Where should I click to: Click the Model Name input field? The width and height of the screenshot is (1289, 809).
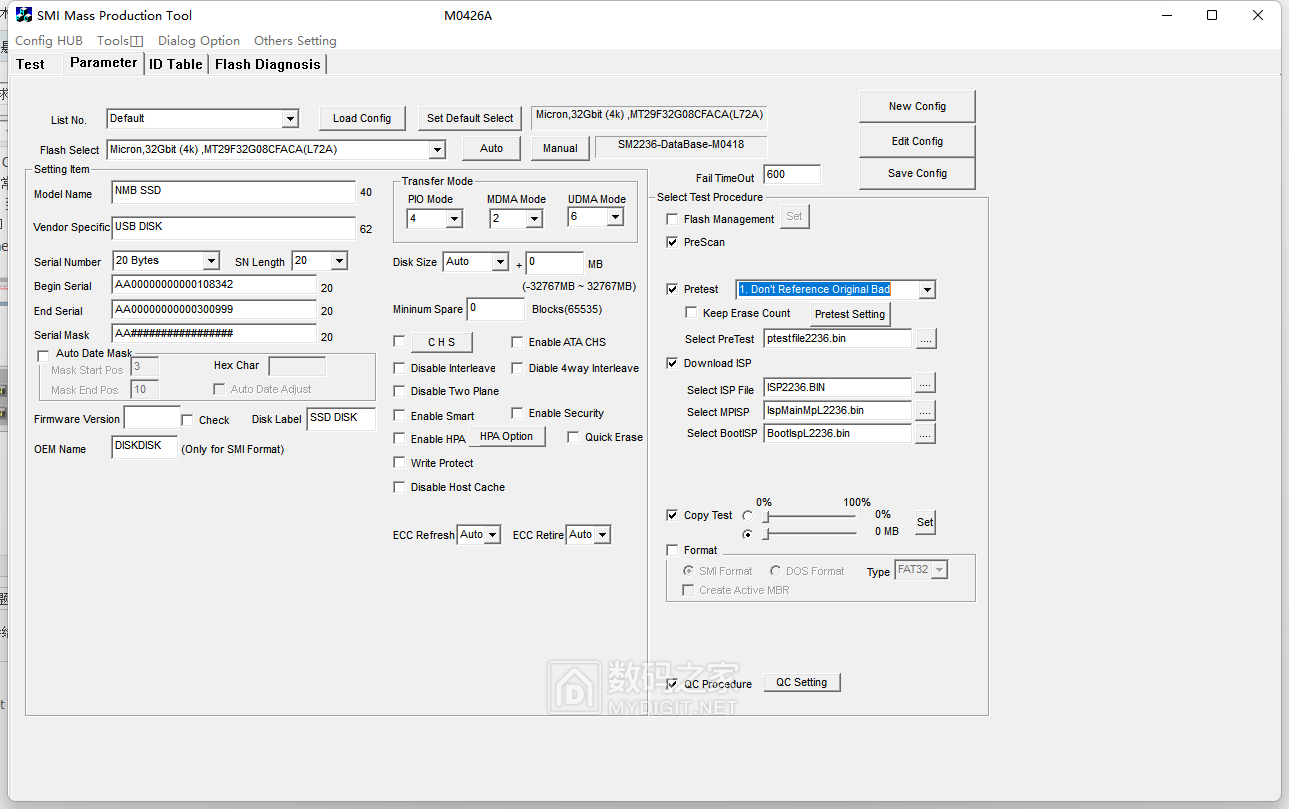click(234, 192)
